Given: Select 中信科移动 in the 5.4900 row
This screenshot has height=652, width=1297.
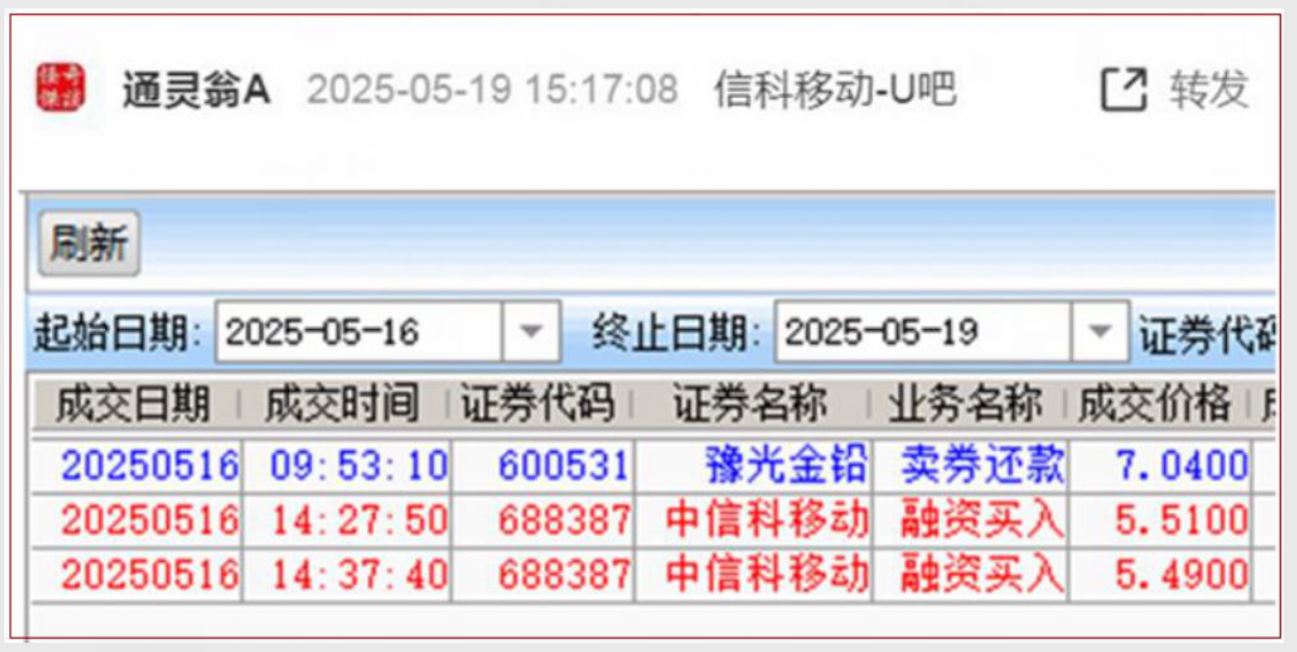Looking at the screenshot, I should [x=754, y=574].
